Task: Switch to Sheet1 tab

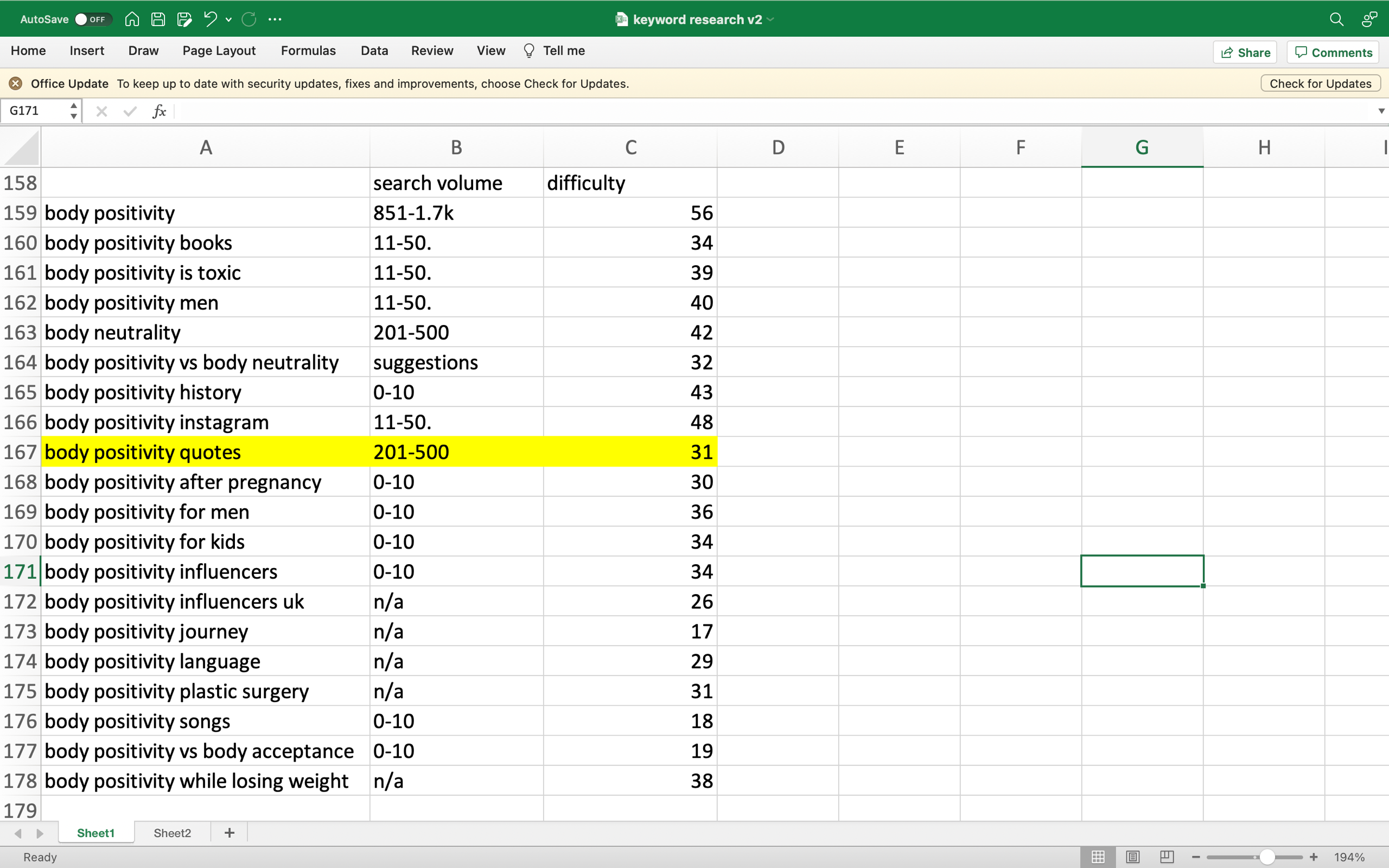Action: (x=96, y=833)
